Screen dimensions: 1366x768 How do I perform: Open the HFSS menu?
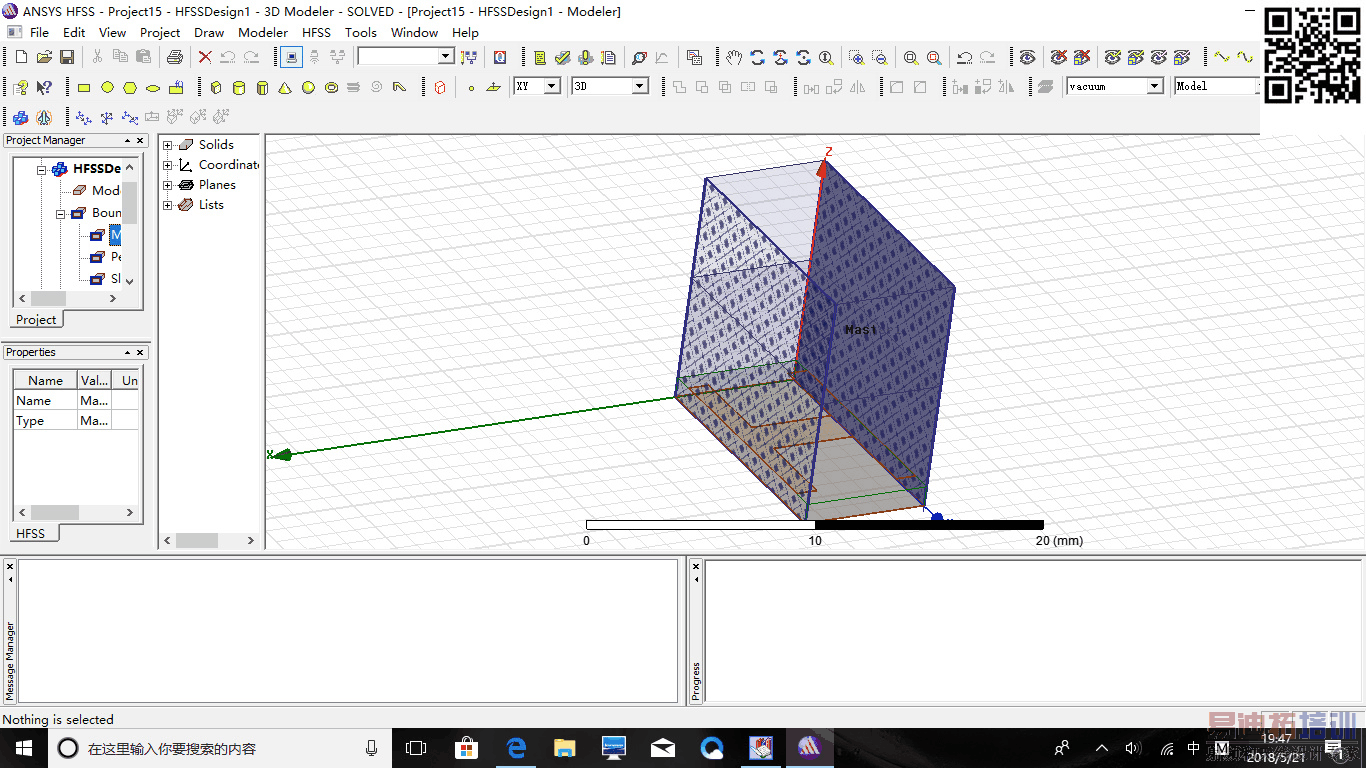[316, 32]
